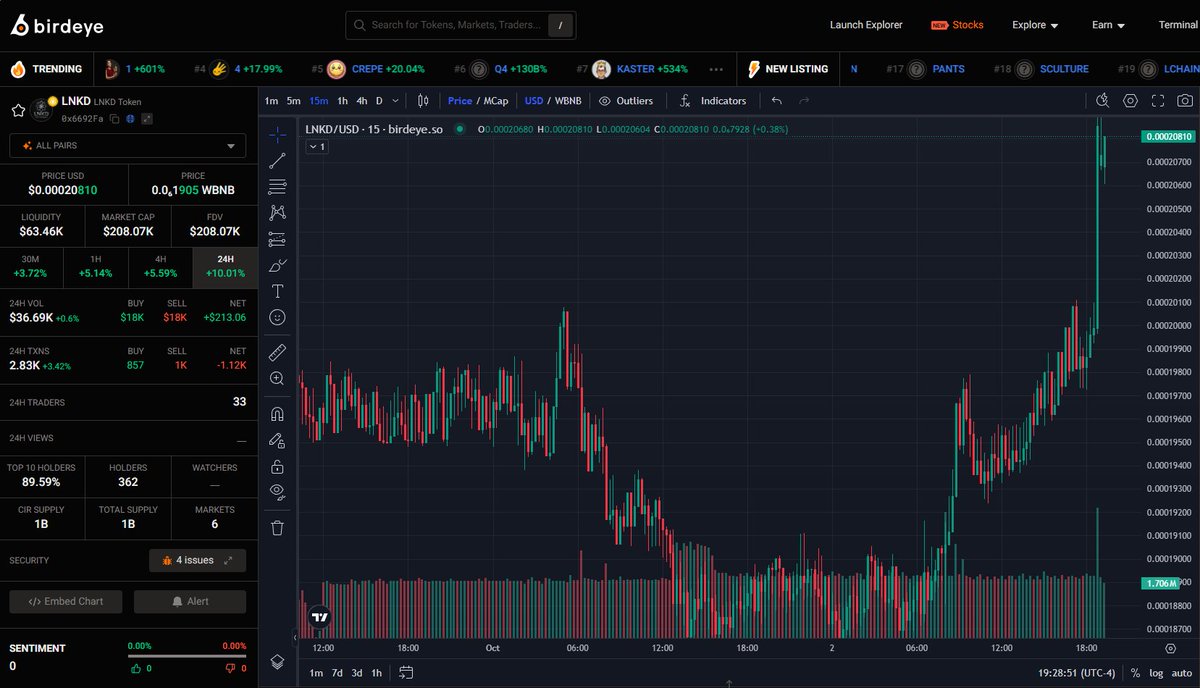The height and width of the screenshot is (688, 1200).
Task: Open the go-to-date calendar icon
Action: [406, 673]
